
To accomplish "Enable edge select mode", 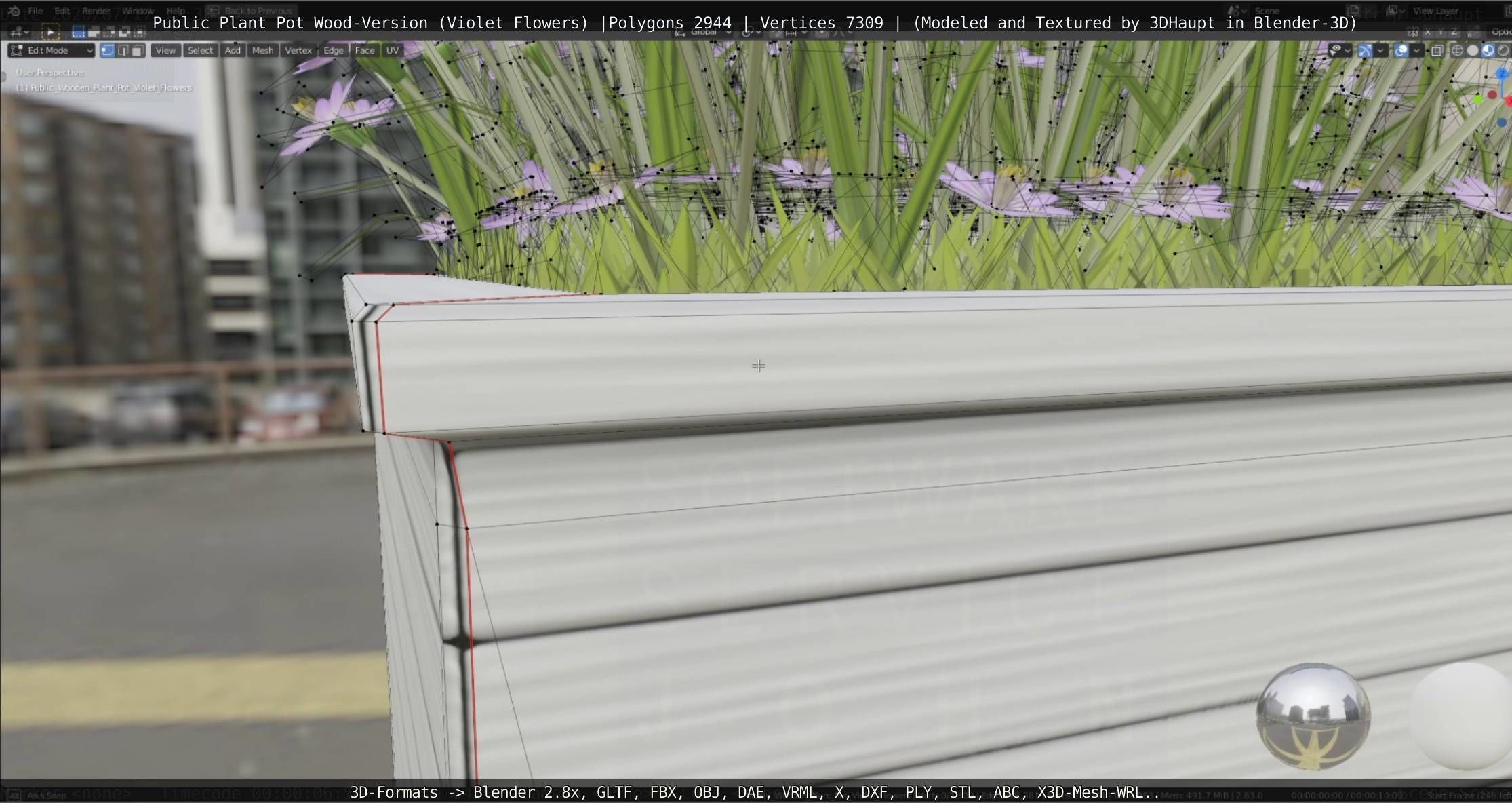I will point(123,50).
